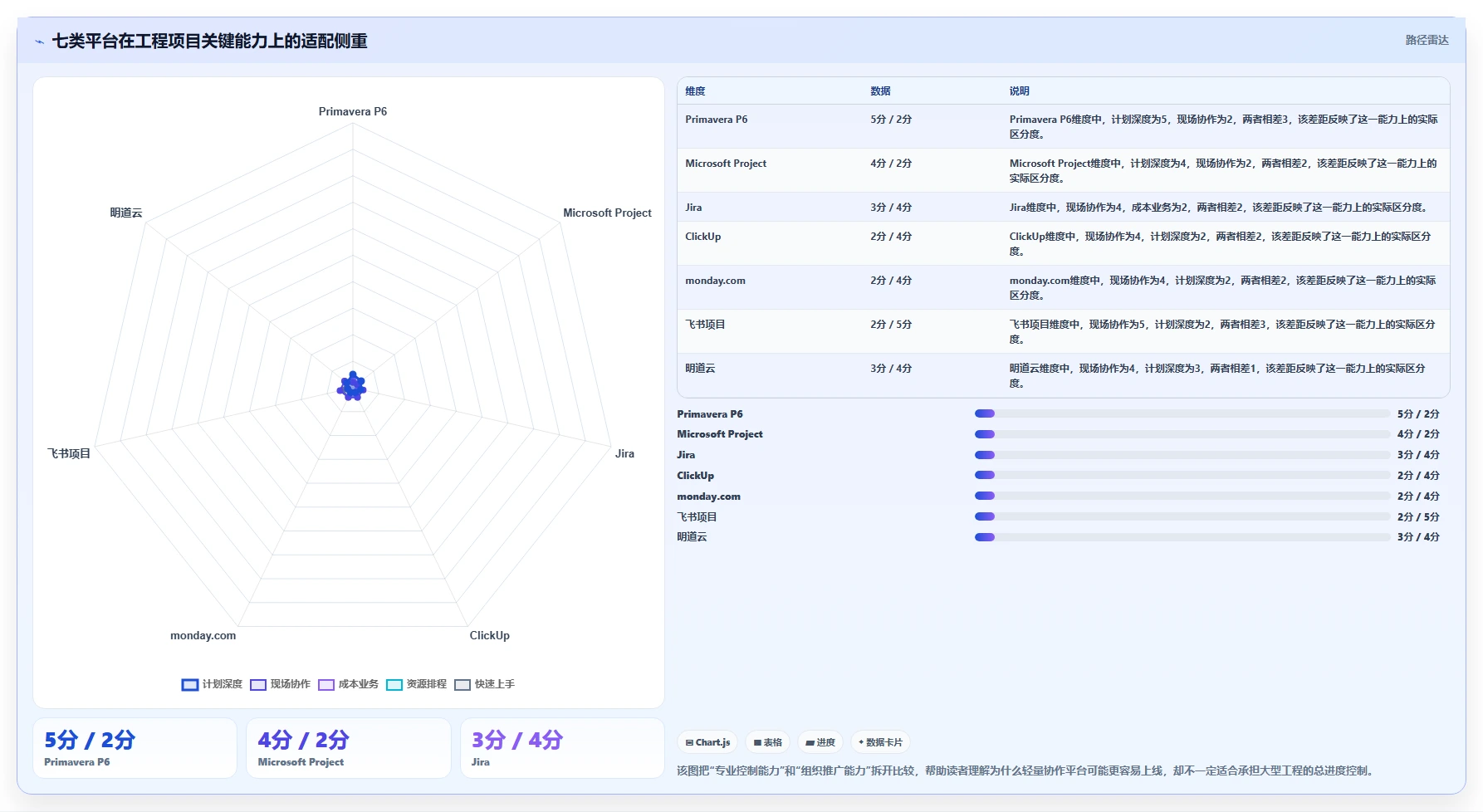Click the bold ClickUp progress list label
Screen dimensions: 1483x812
coord(695,475)
